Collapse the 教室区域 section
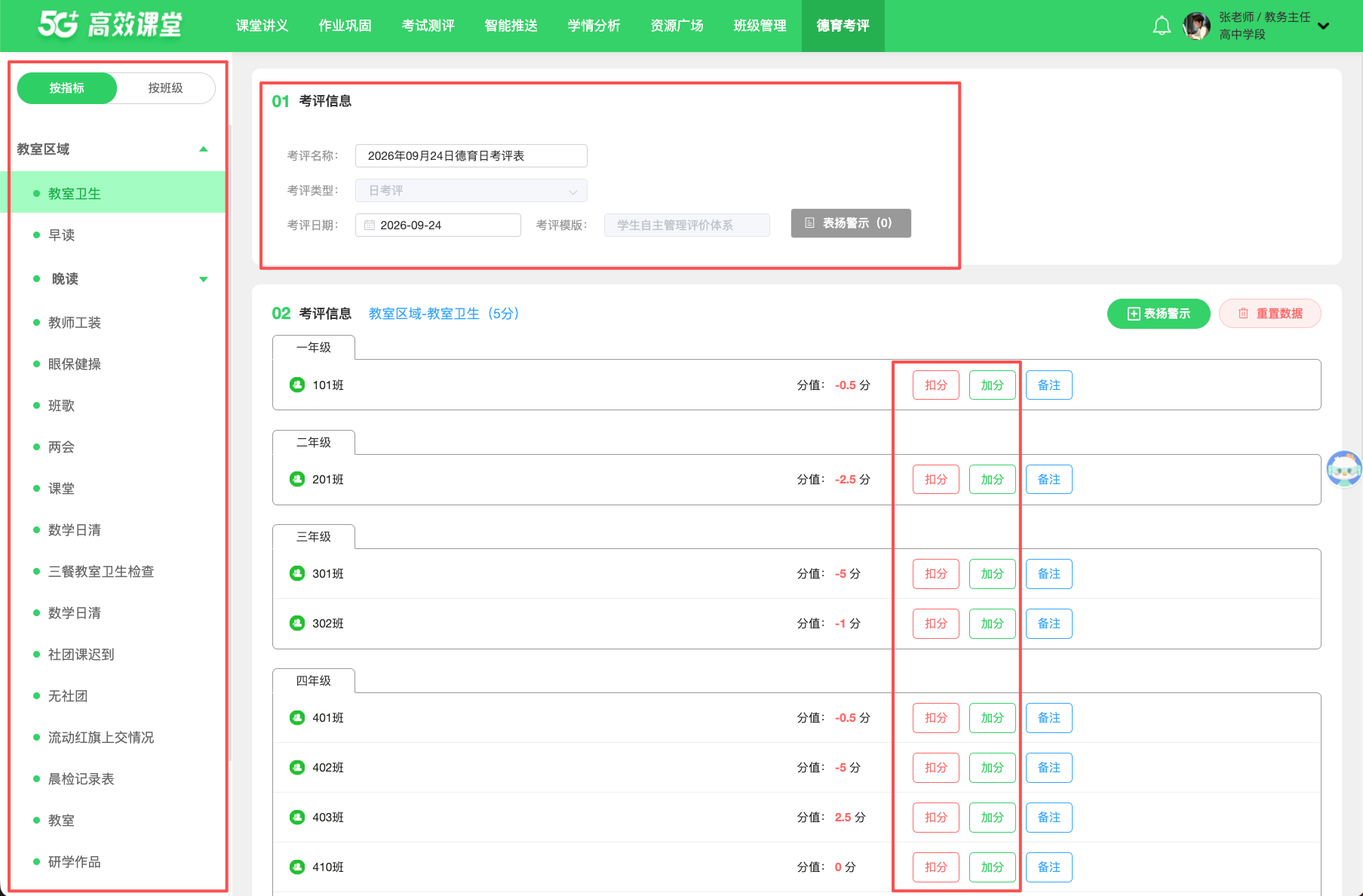This screenshot has height=896, width=1363. [x=203, y=149]
